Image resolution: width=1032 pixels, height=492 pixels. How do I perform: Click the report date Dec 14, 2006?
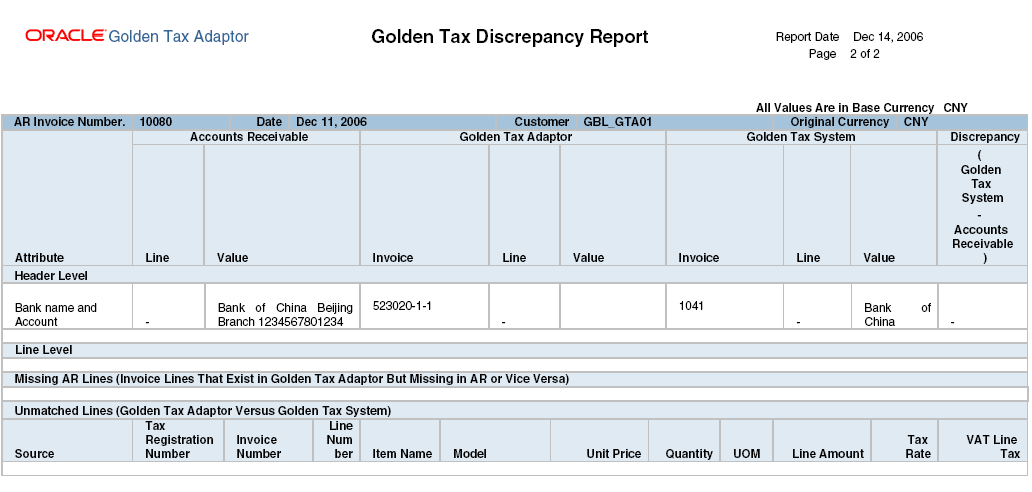888,37
